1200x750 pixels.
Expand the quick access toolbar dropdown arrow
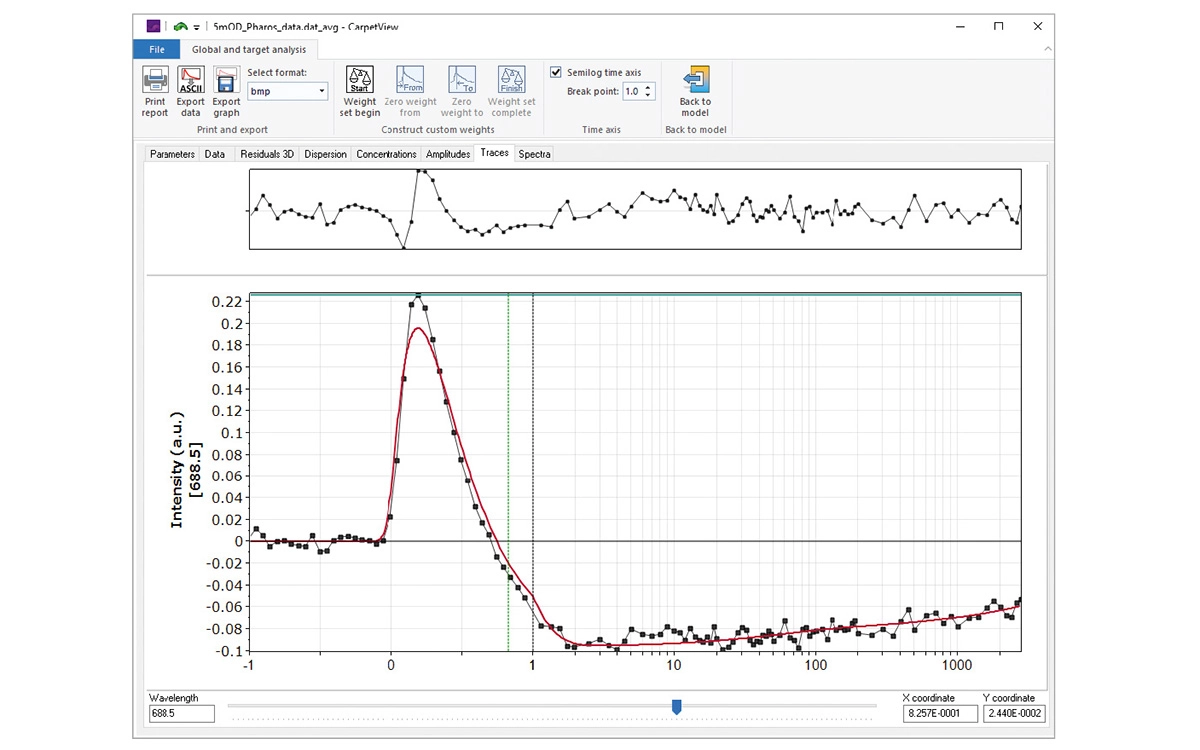pyautogui.click(x=196, y=28)
